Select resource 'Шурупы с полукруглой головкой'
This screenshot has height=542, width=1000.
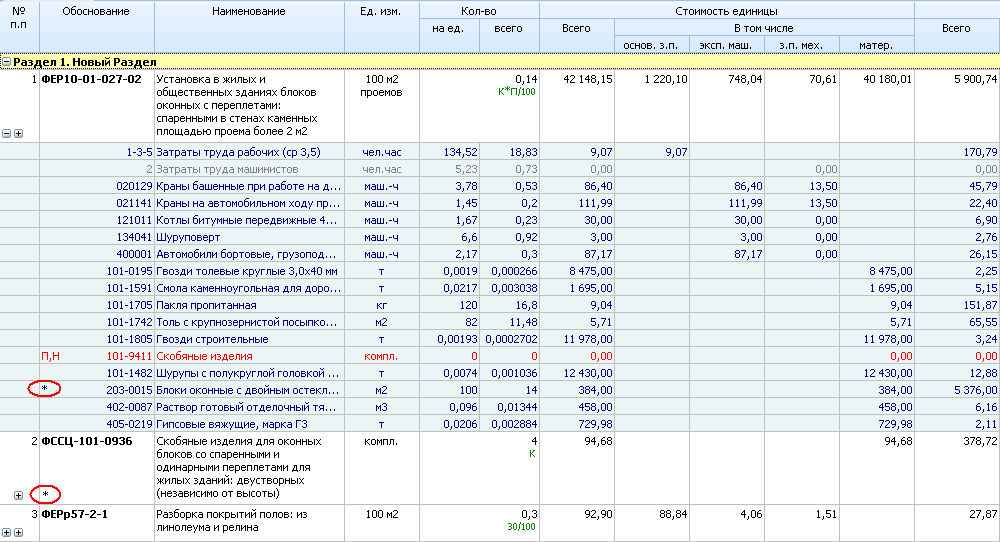500,373
